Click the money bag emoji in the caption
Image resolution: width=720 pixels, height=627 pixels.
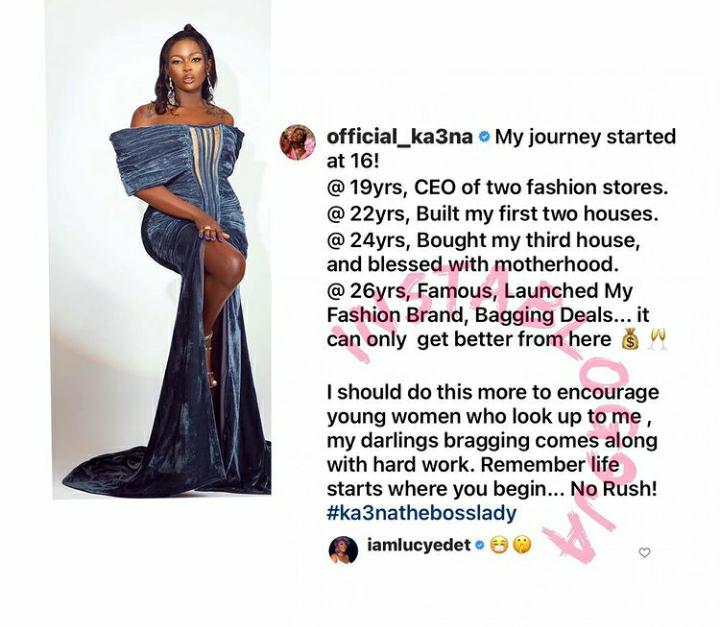[630, 340]
